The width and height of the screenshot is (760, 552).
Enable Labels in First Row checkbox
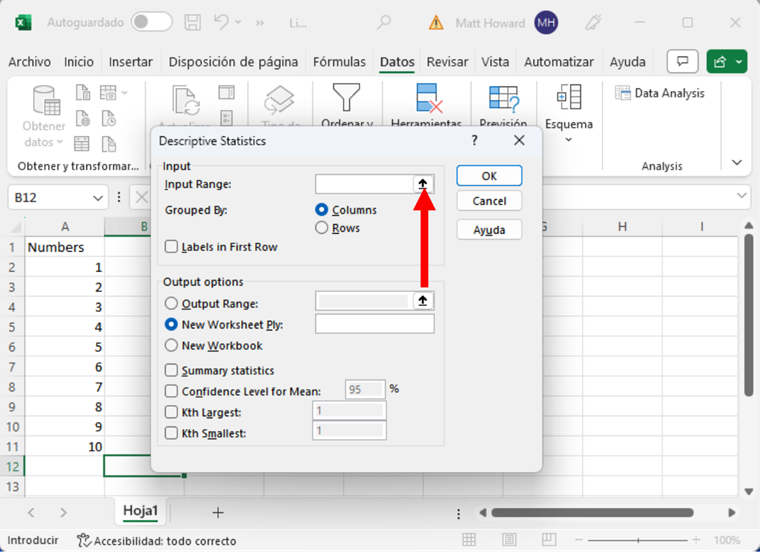173,247
